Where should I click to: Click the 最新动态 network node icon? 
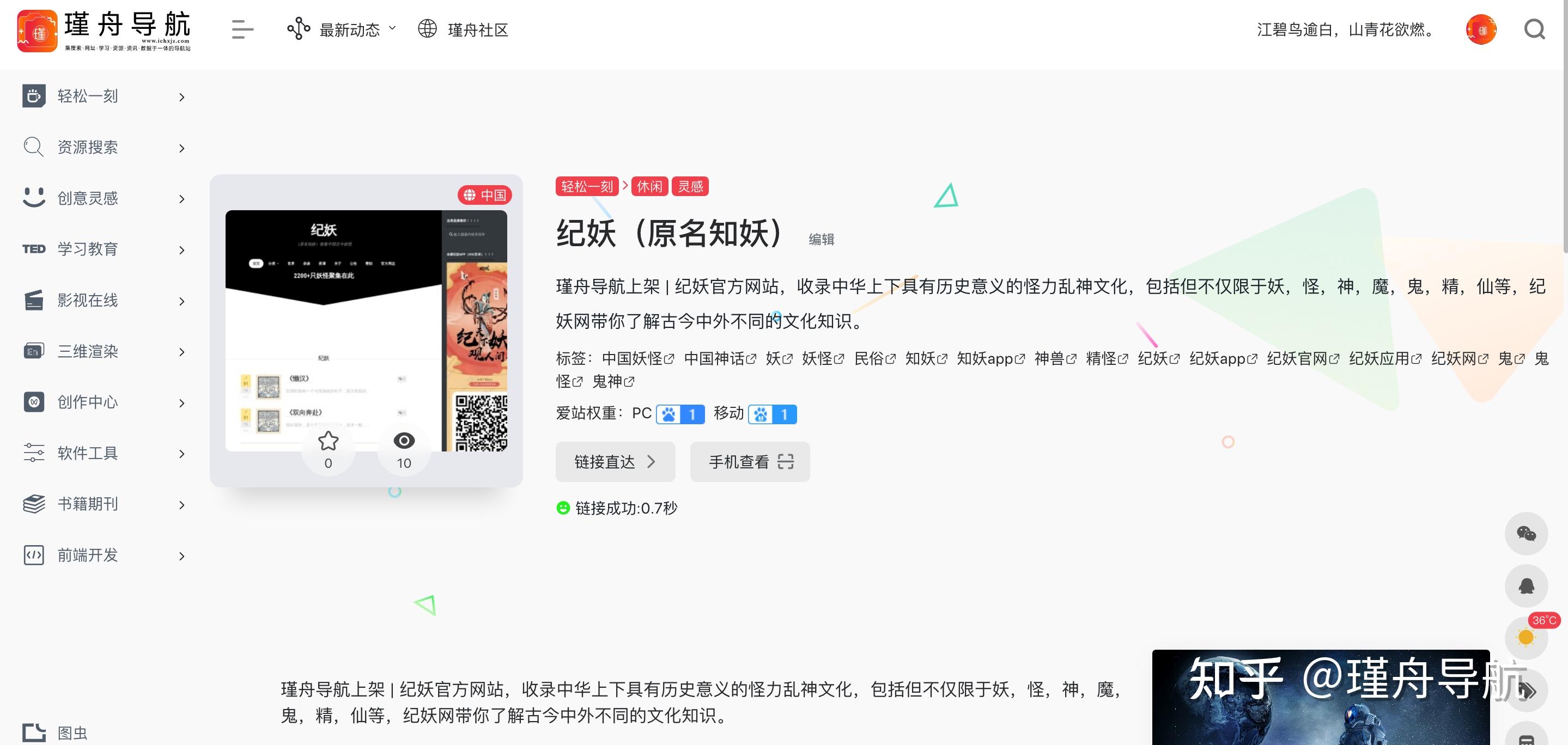click(x=298, y=29)
